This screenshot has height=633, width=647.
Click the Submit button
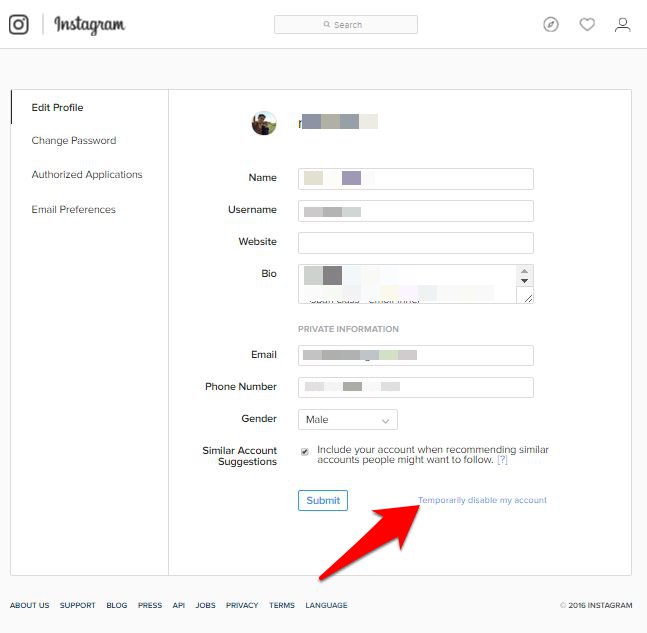323,501
